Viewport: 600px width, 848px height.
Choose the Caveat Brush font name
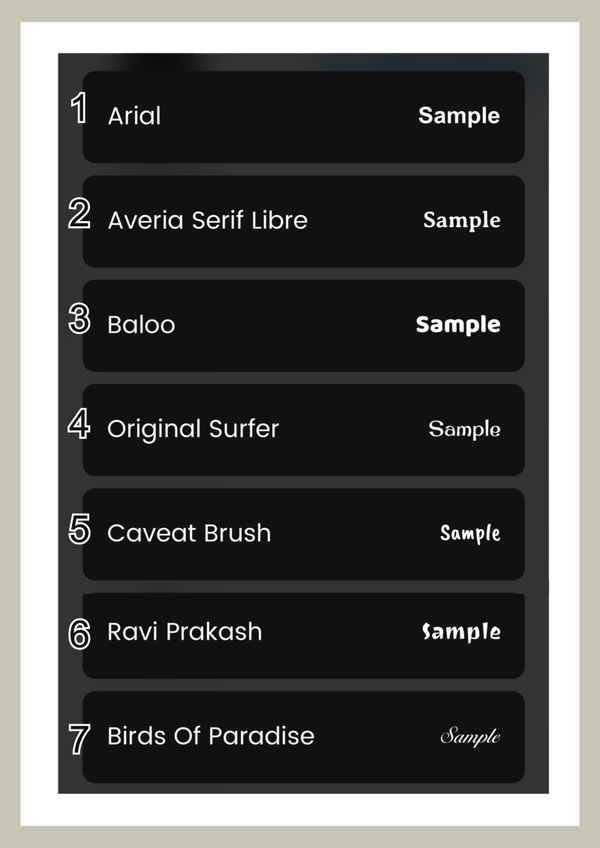189,533
